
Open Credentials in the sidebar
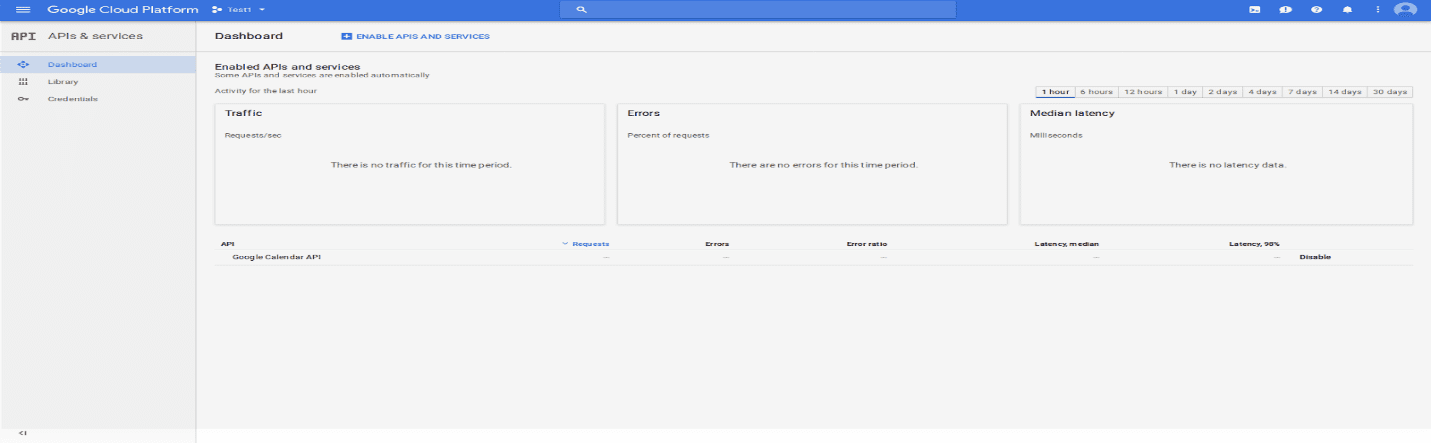pos(98,99)
